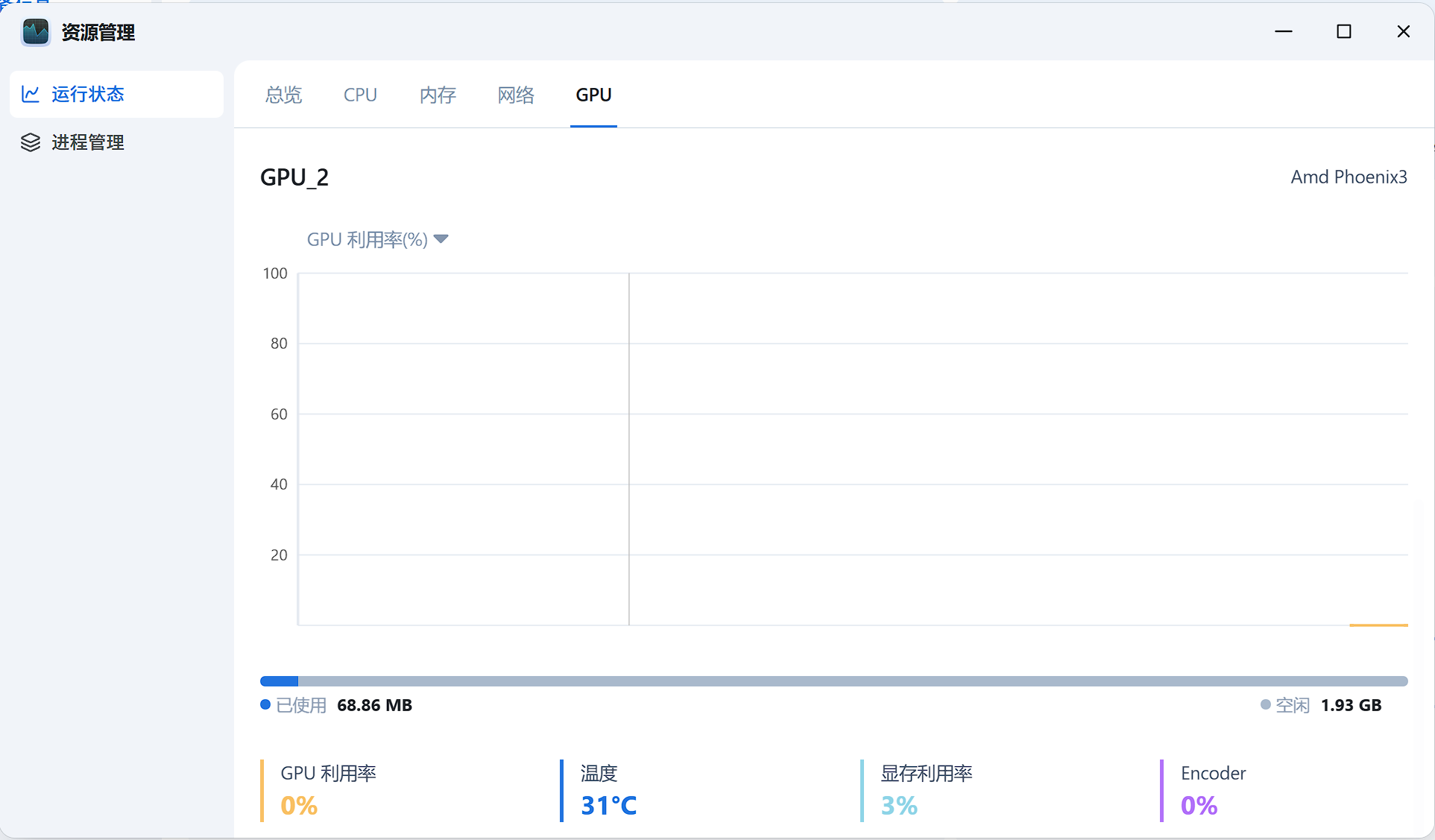Open 运行状态 in the sidebar

tap(87, 94)
